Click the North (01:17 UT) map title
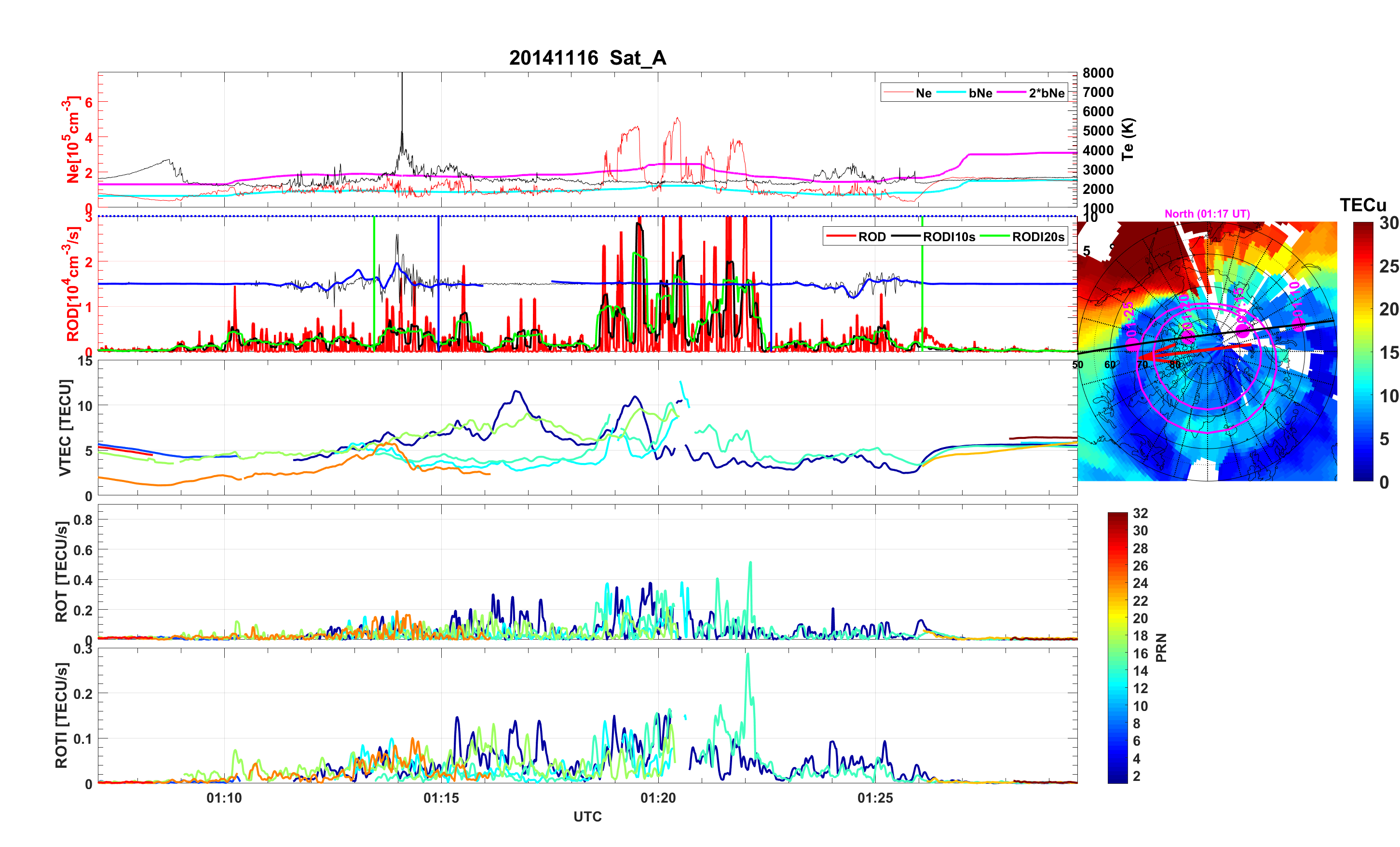Screen dimensions: 1400x847 point(1207,214)
